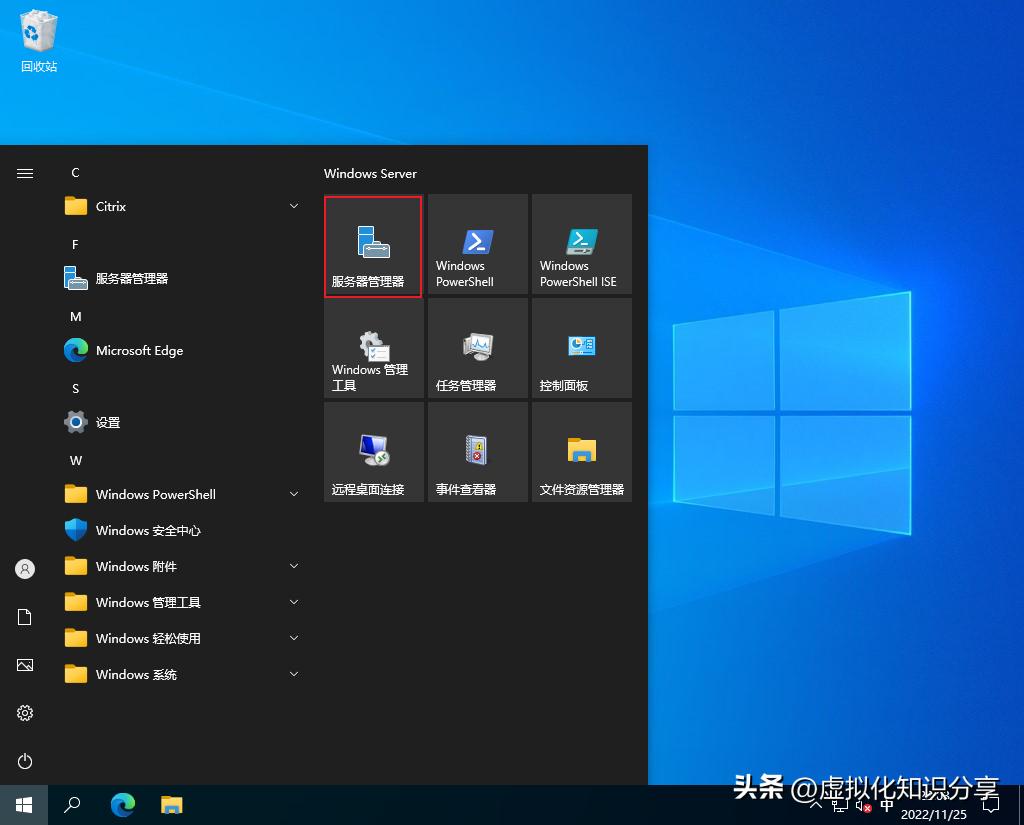Screen dimensions: 1024x825
Task: Click the letter M section header
Action: [75, 316]
